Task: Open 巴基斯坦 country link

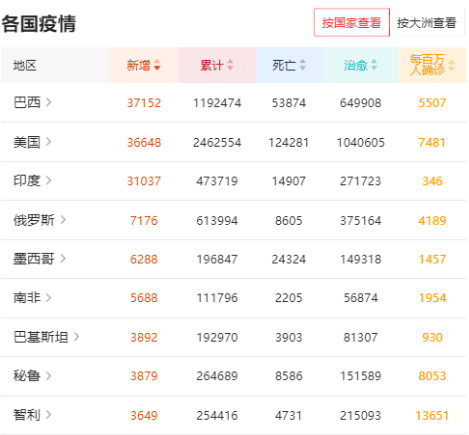Action: [x=41, y=337]
